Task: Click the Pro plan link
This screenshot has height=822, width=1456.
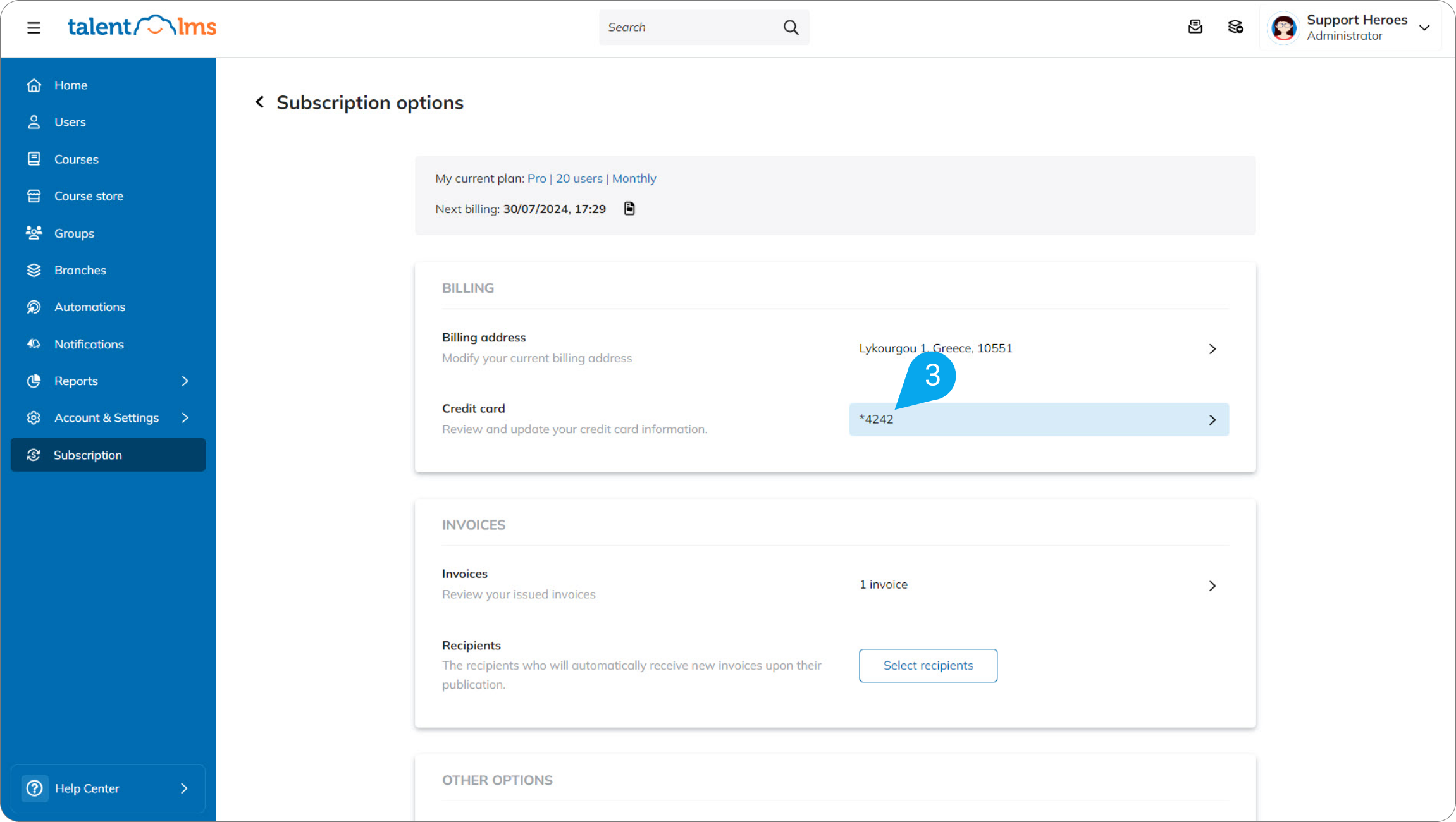Action: 536,178
